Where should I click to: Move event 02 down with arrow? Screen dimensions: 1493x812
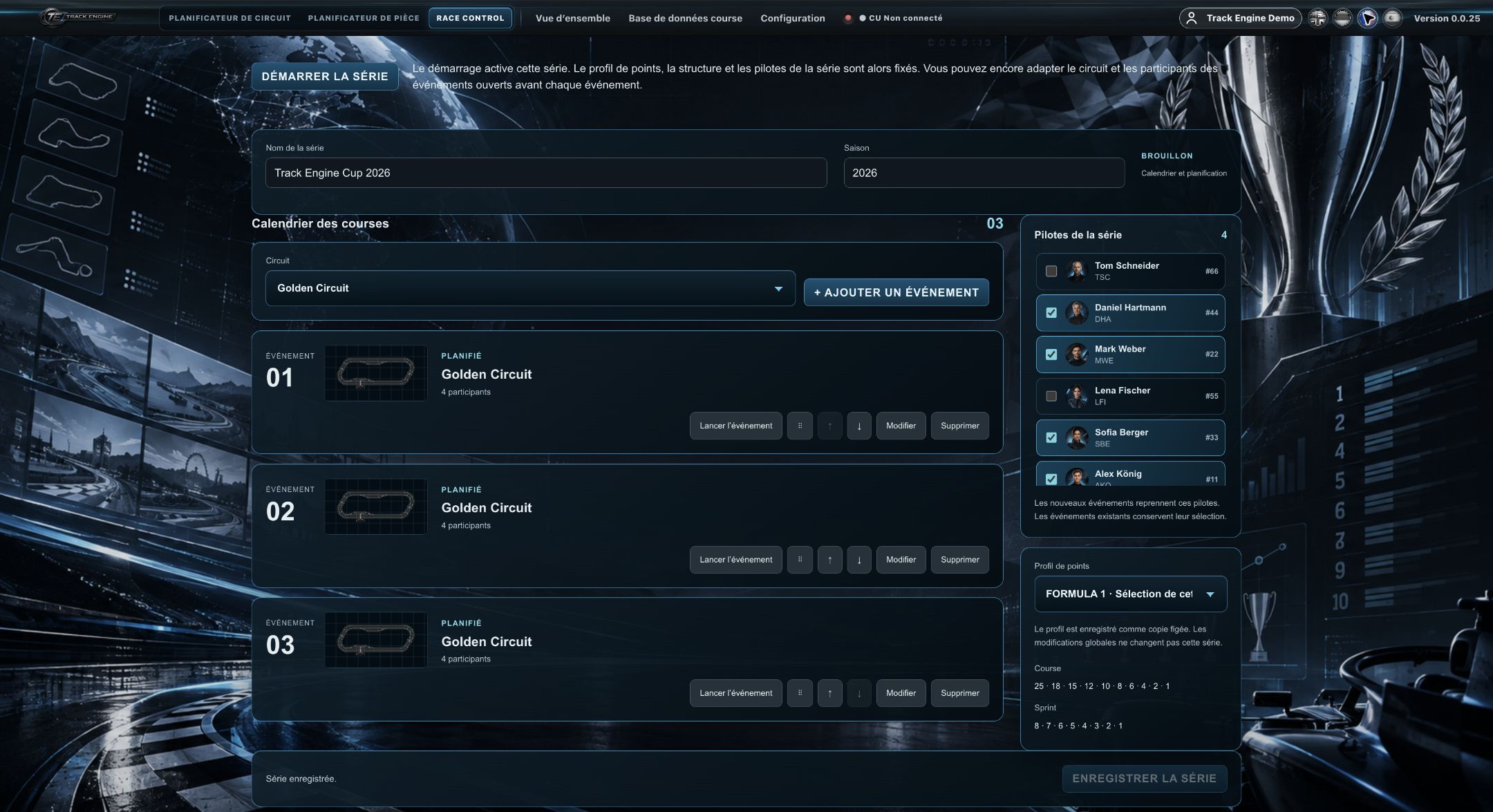pos(859,560)
